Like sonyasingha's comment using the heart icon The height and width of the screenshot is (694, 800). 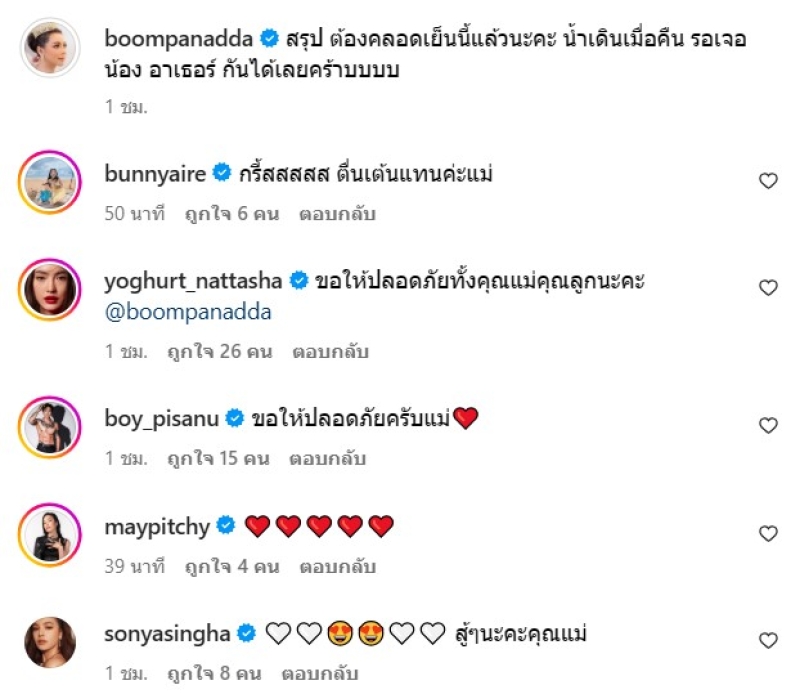click(x=768, y=640)
